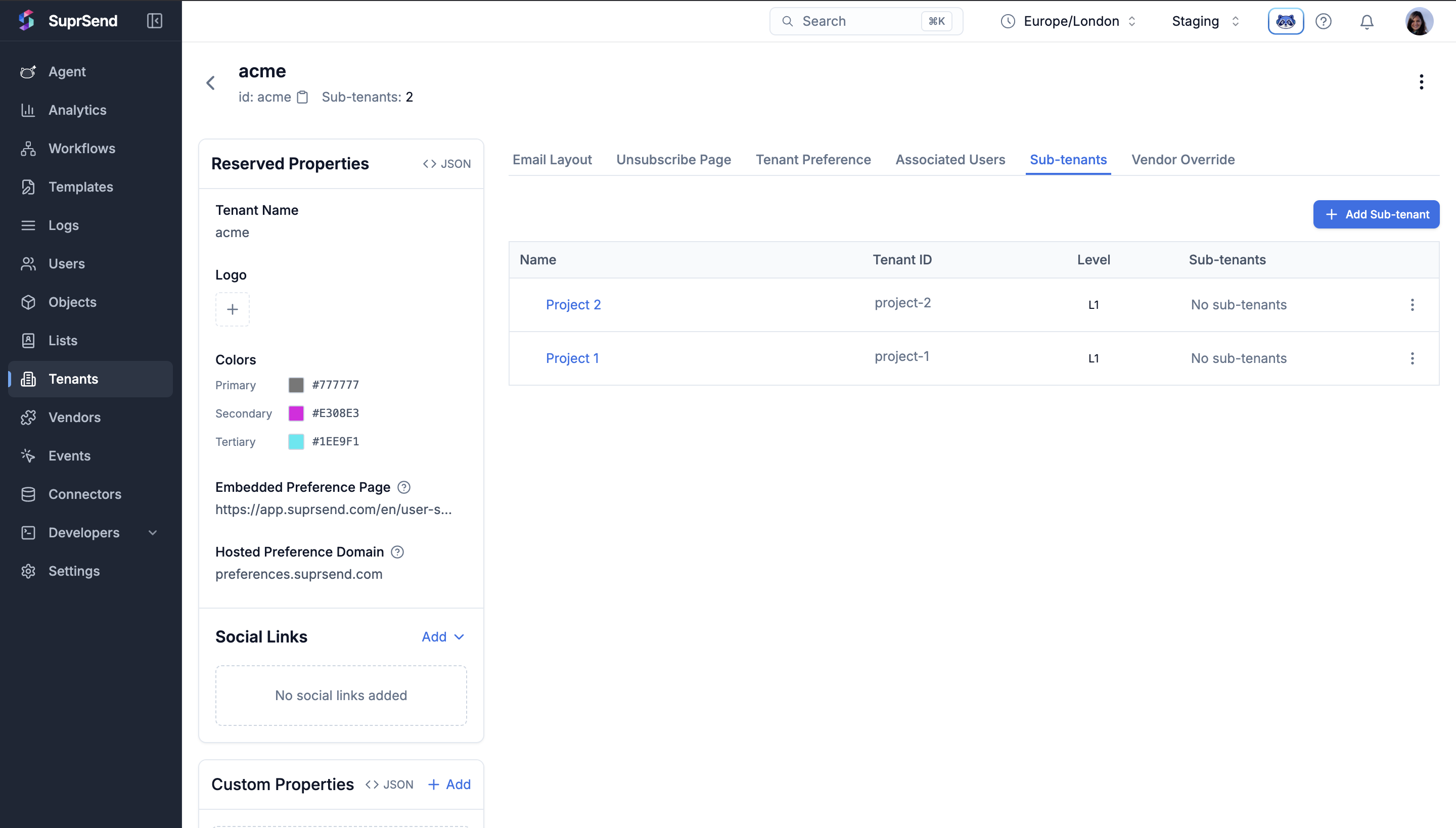Open the Europe/London timezone dropdown
The image size is (1456, 828).
pos(1068,21)
